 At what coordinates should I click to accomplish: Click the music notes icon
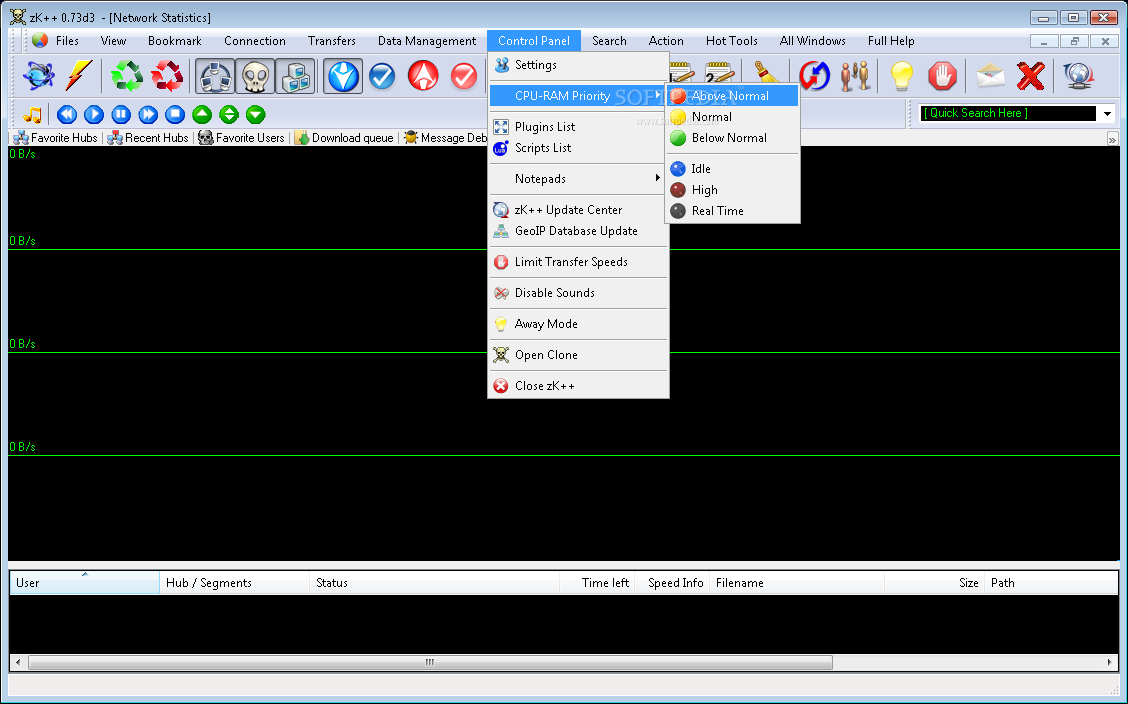32,114
